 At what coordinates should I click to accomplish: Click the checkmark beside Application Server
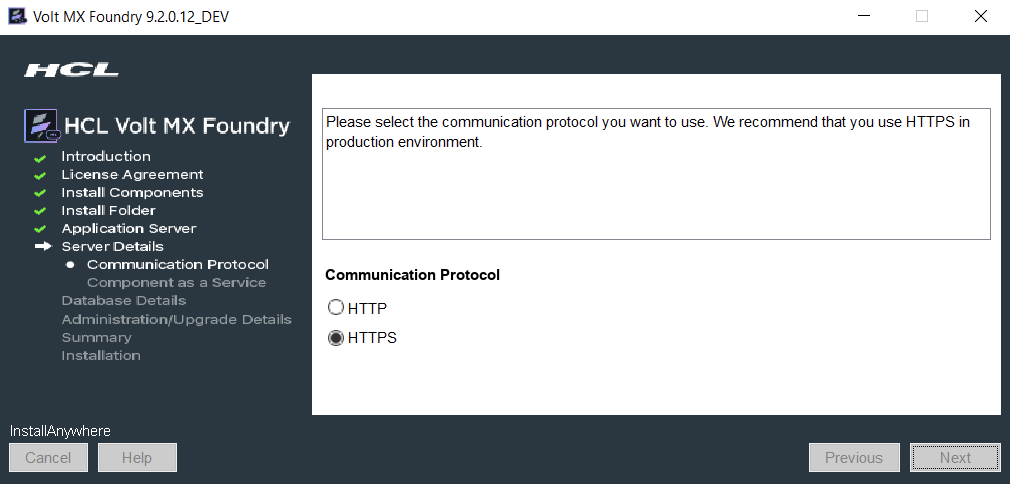[40, 230]
